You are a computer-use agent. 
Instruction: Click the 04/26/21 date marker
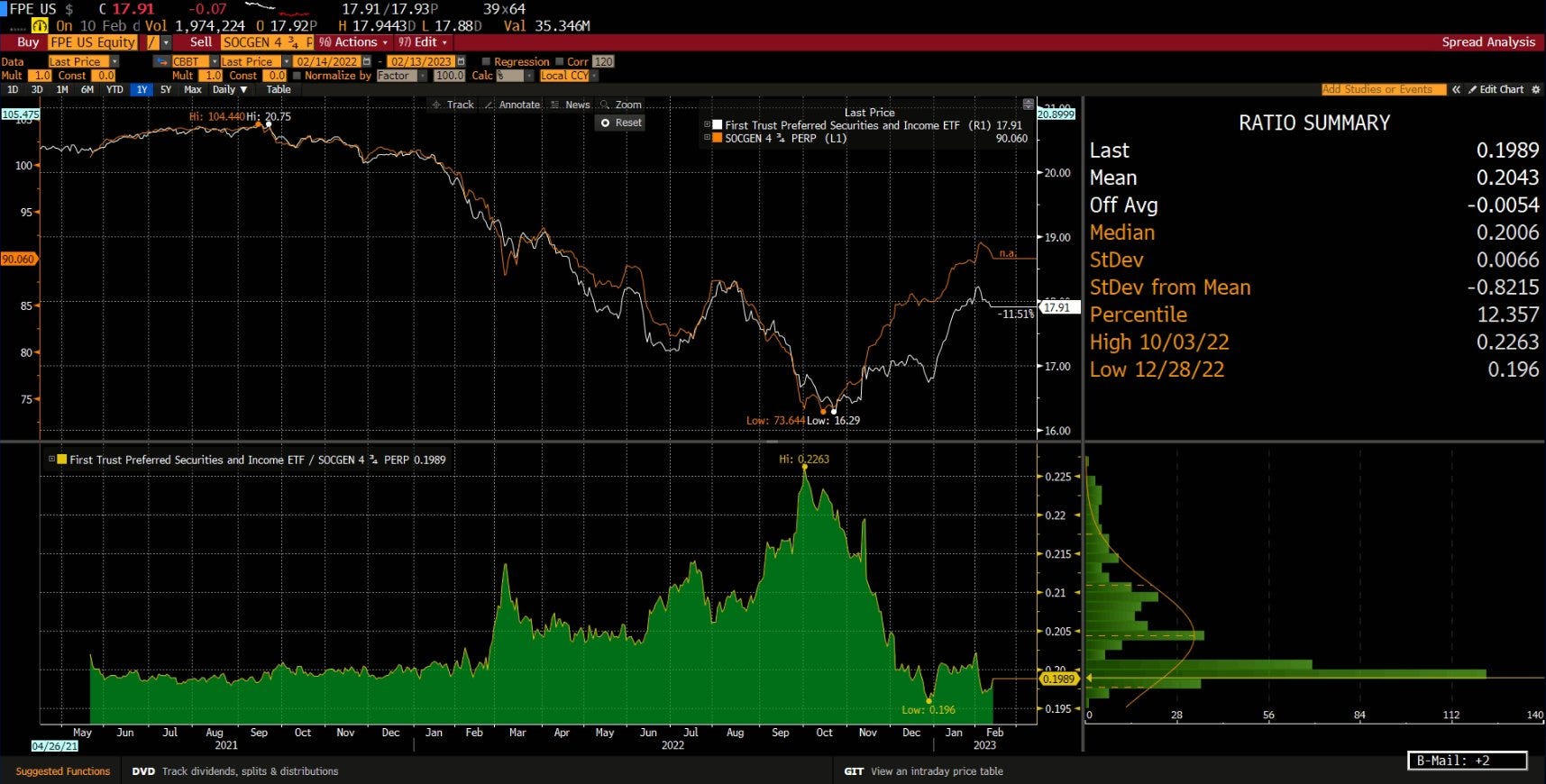pos(54,746)
